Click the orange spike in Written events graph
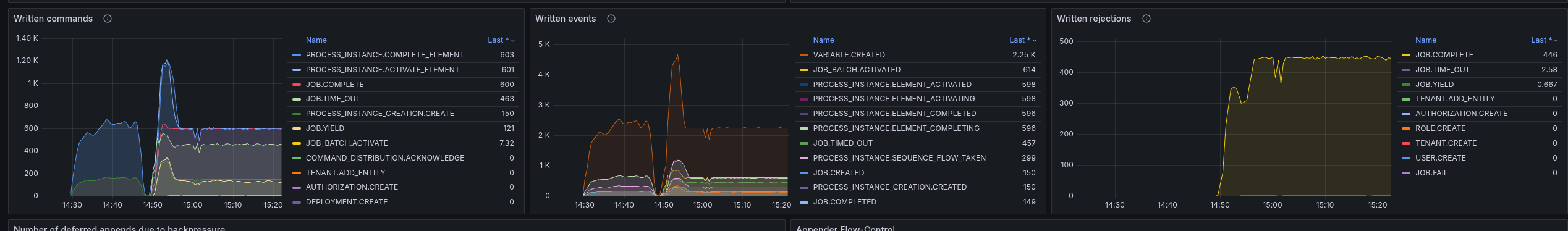Viewport: 1568px width, 231px height. click(677, 56)
